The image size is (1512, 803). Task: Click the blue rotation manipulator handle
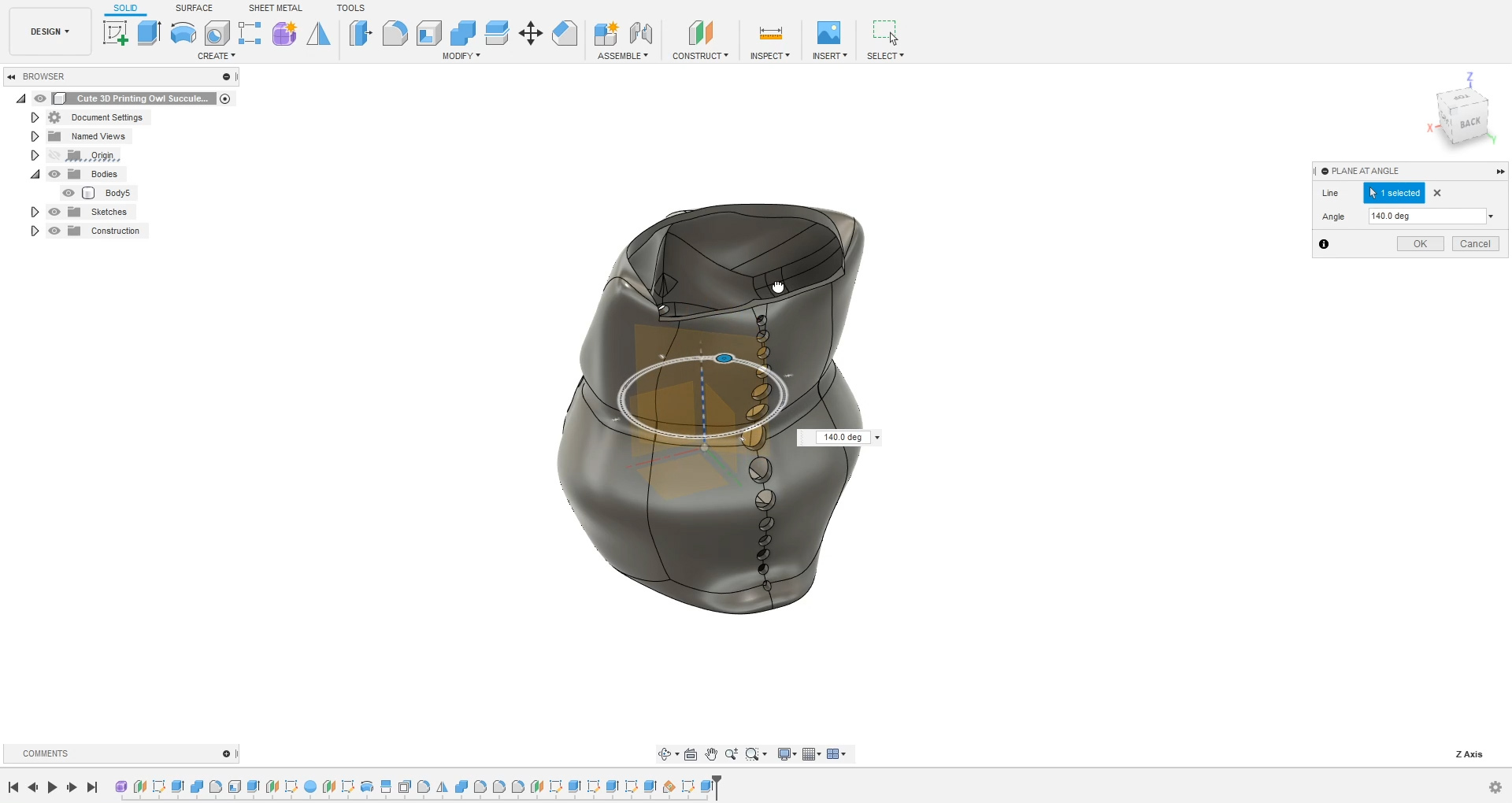724,358
